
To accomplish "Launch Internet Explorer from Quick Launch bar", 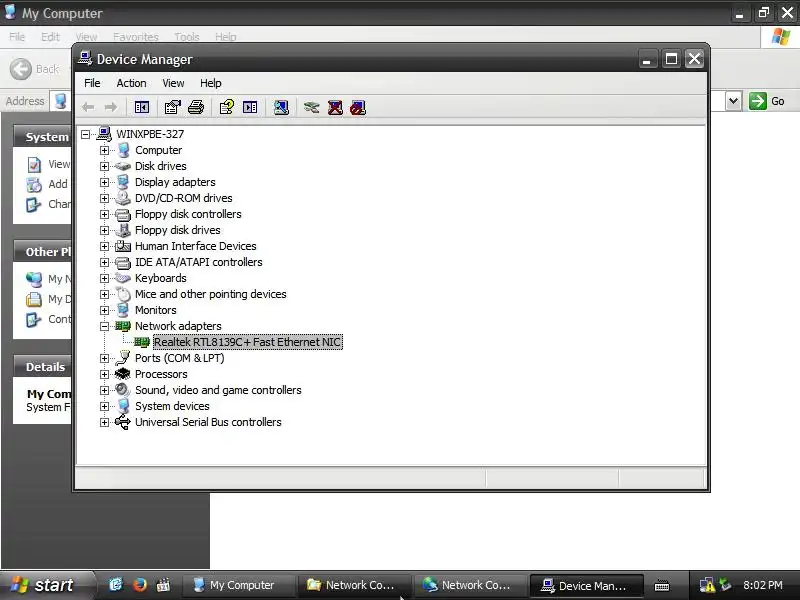I will click(116, 584).
